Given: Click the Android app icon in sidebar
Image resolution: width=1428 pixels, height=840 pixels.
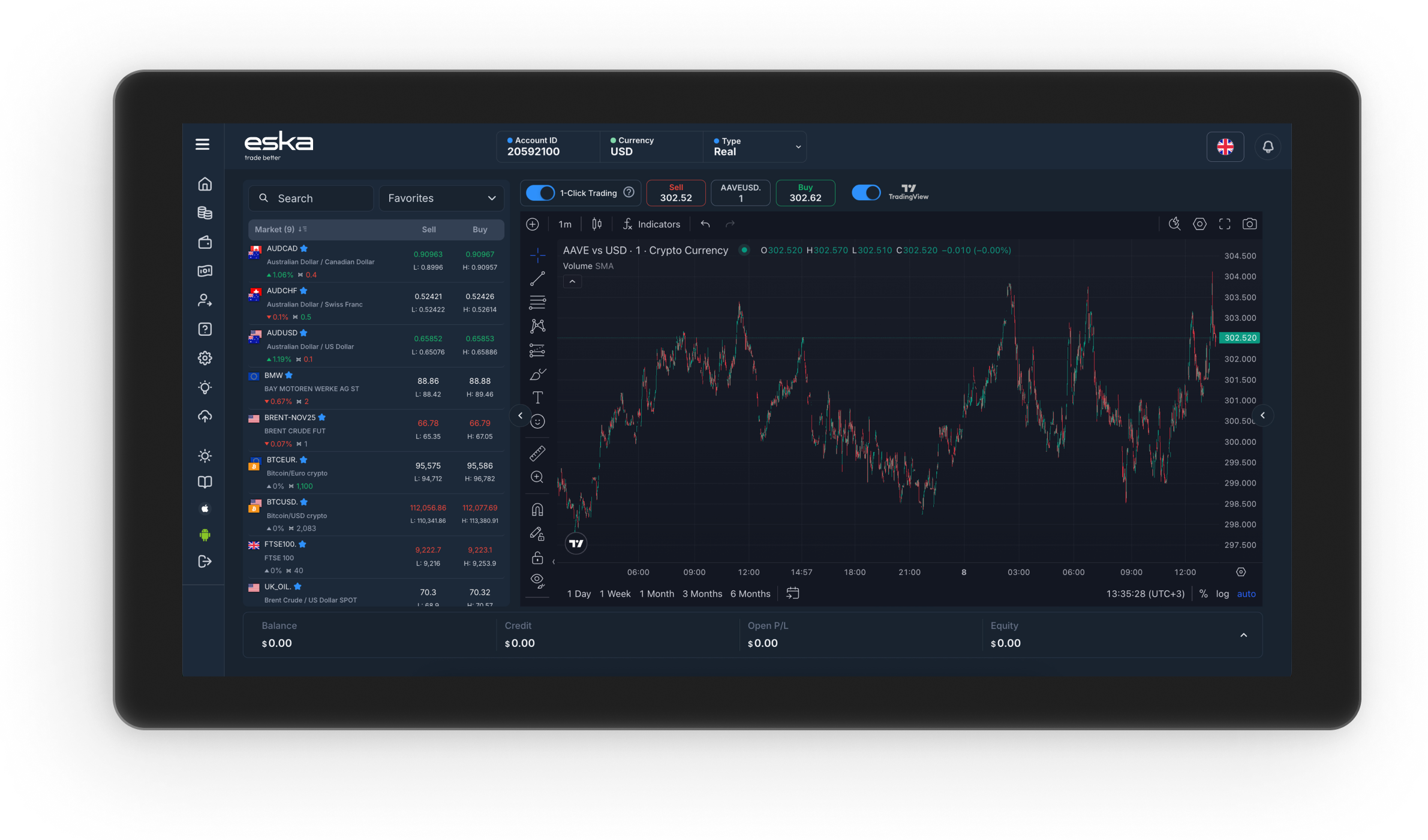Looking at the screenshot, I should [x=205, y=535].
